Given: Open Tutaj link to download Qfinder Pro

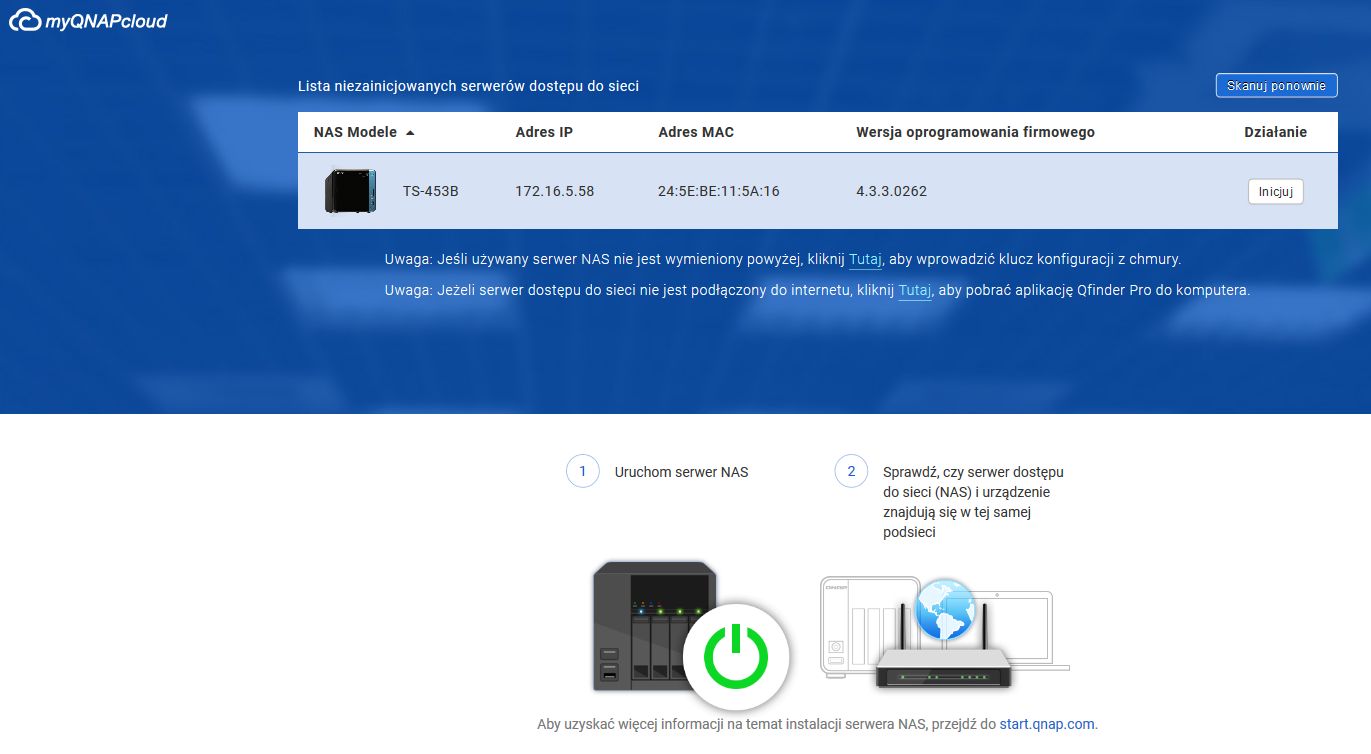Looking at the screenshot, I should (x=915, y=291).
